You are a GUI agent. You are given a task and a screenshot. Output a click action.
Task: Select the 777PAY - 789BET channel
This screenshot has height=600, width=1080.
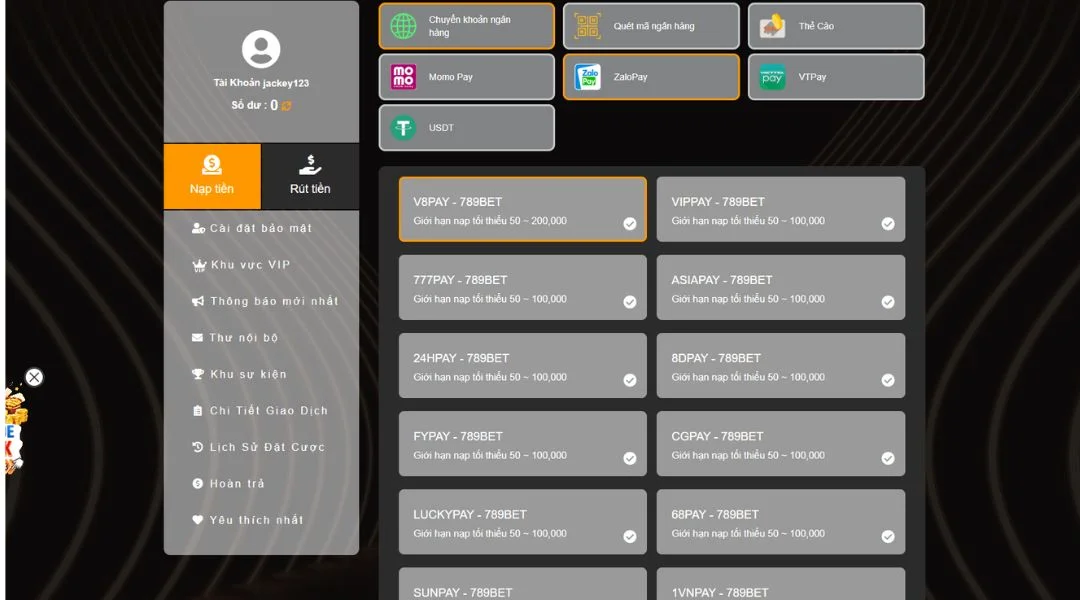coord(523,287)
